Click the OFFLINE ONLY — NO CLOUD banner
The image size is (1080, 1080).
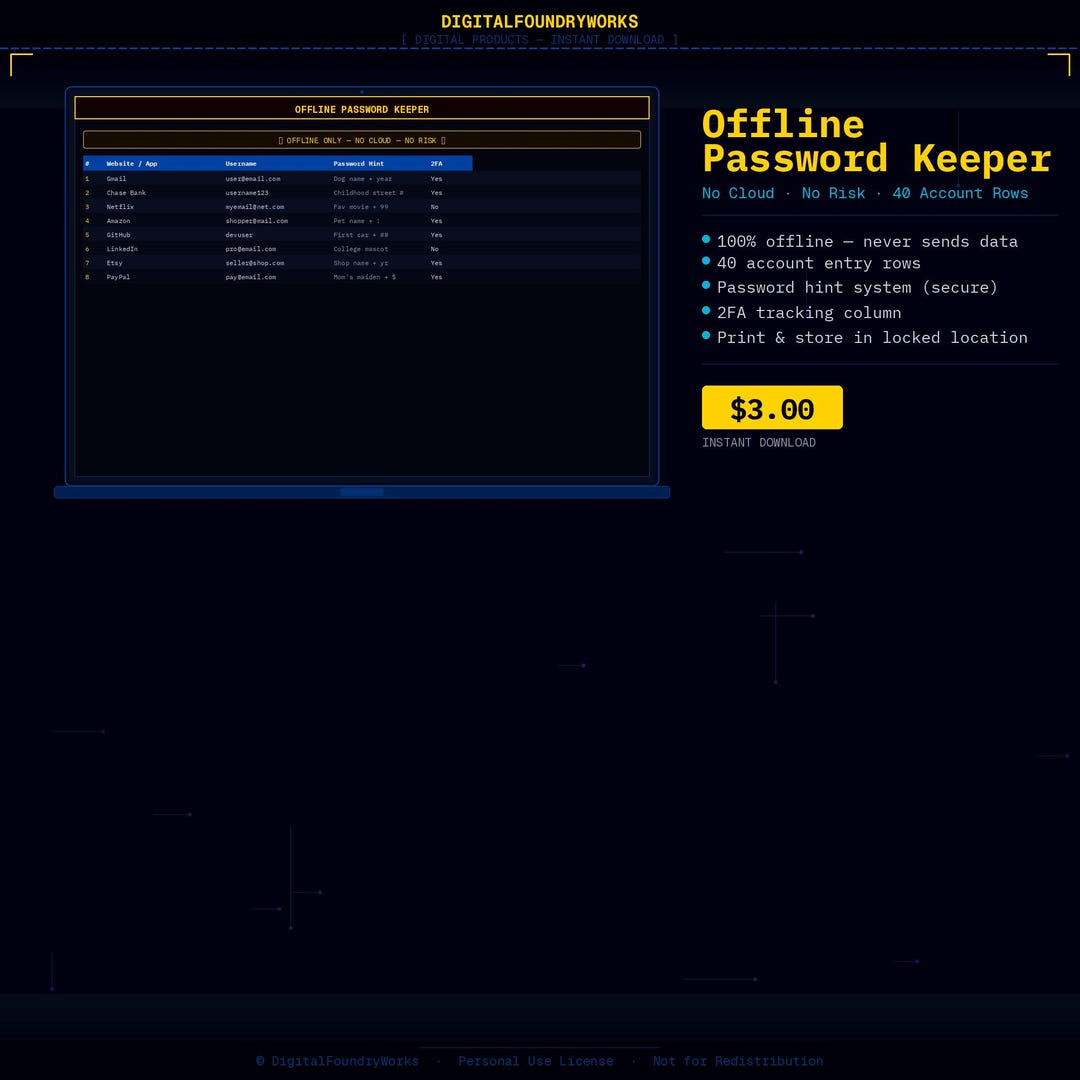pos(362,140)
